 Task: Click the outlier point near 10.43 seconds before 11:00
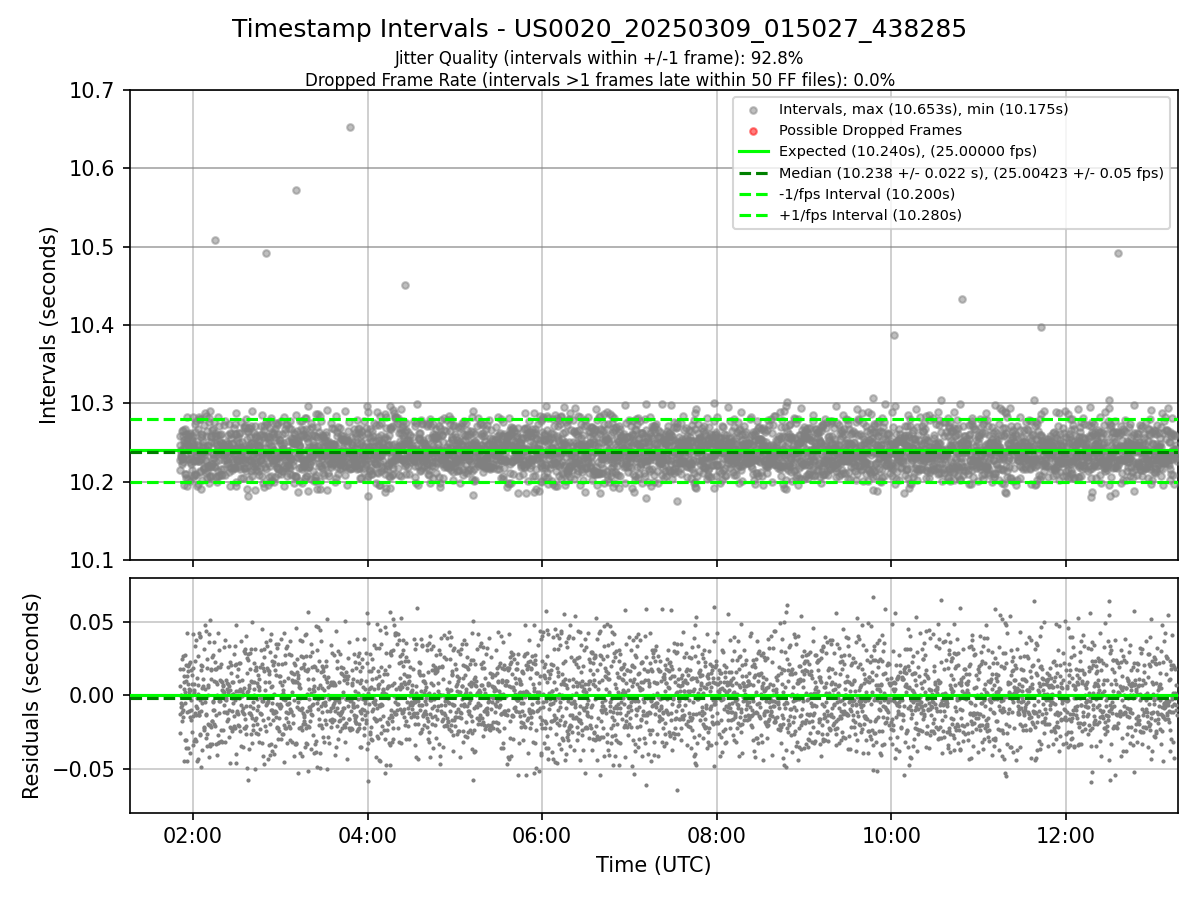coord(962,299)
